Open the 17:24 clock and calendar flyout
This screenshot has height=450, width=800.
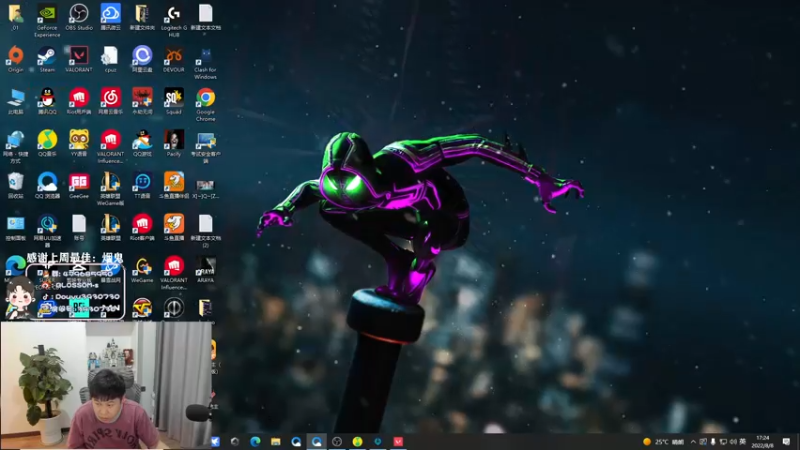pyautogui.click(x=763, y=442)
